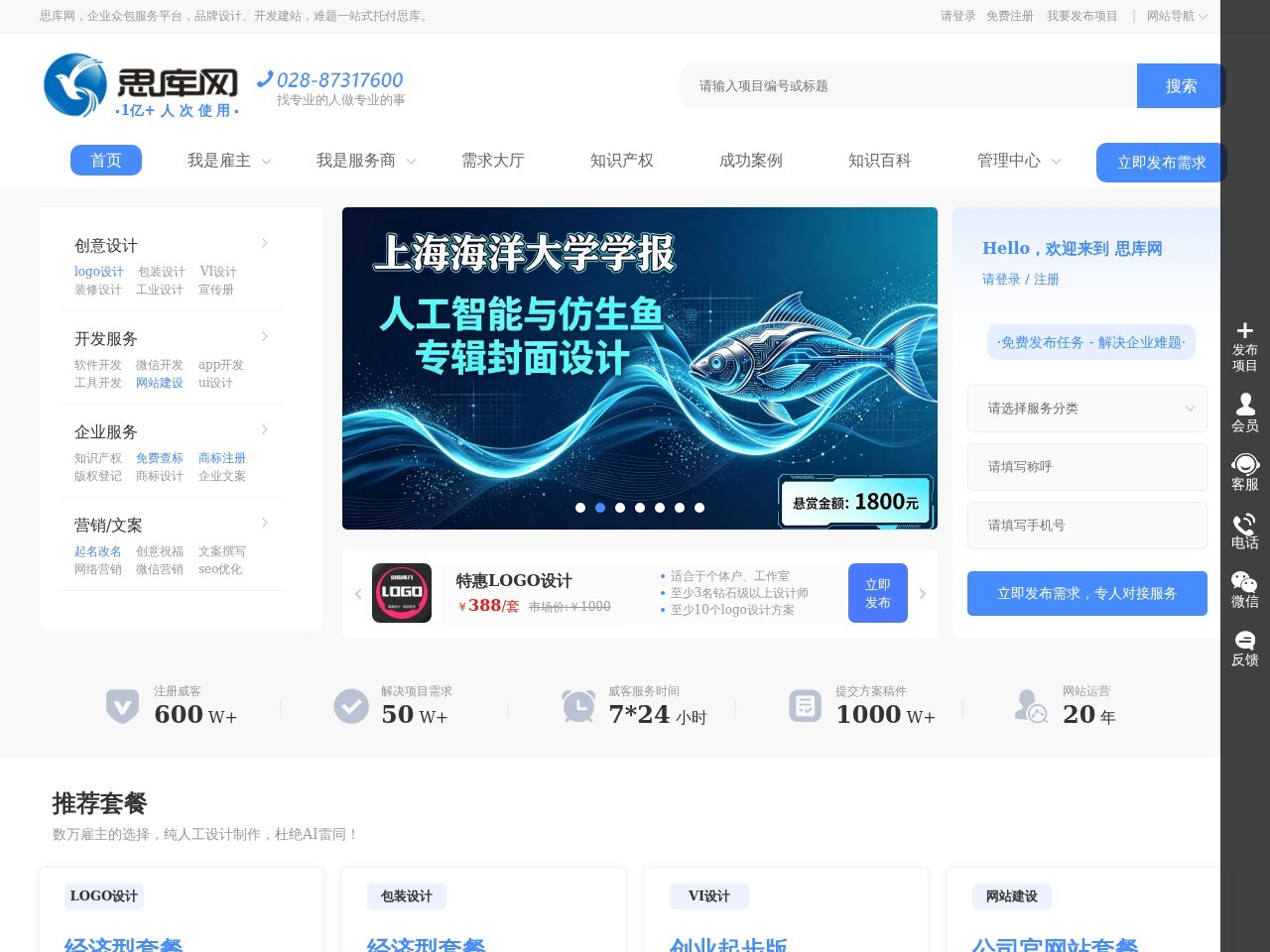
Task: Open the 反馈 feedback icon in sidebar
Action: click(x=1245, y=640)
